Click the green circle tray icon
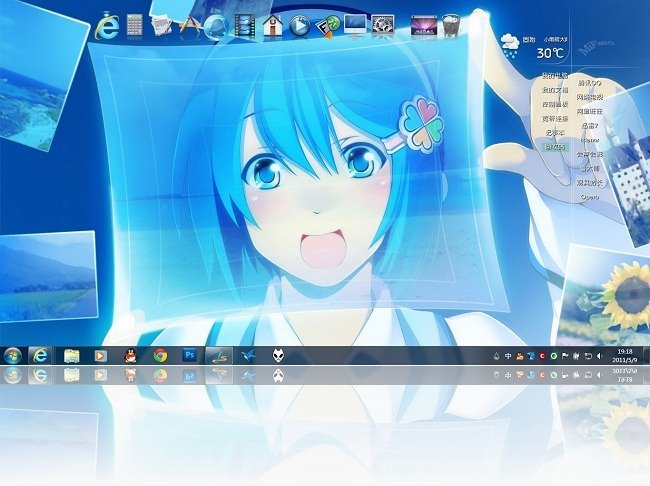Screen dimensions: 650x486 click(553, 356)
